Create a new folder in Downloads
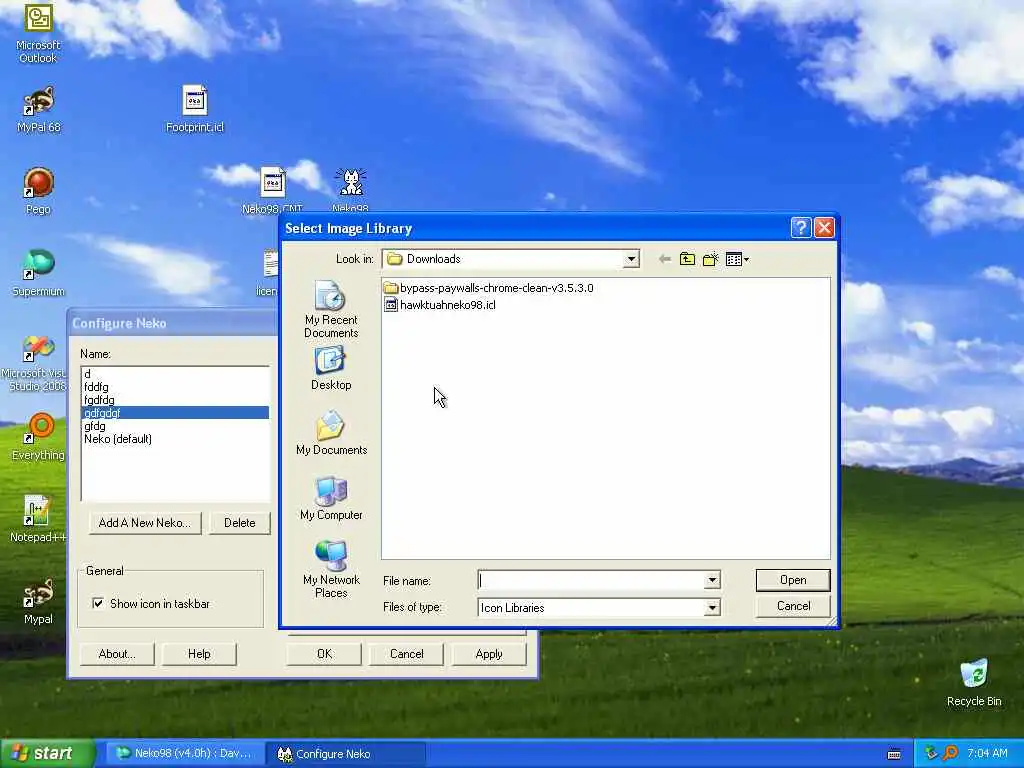This screenshot has width=1024, height=768. (711, 259)
